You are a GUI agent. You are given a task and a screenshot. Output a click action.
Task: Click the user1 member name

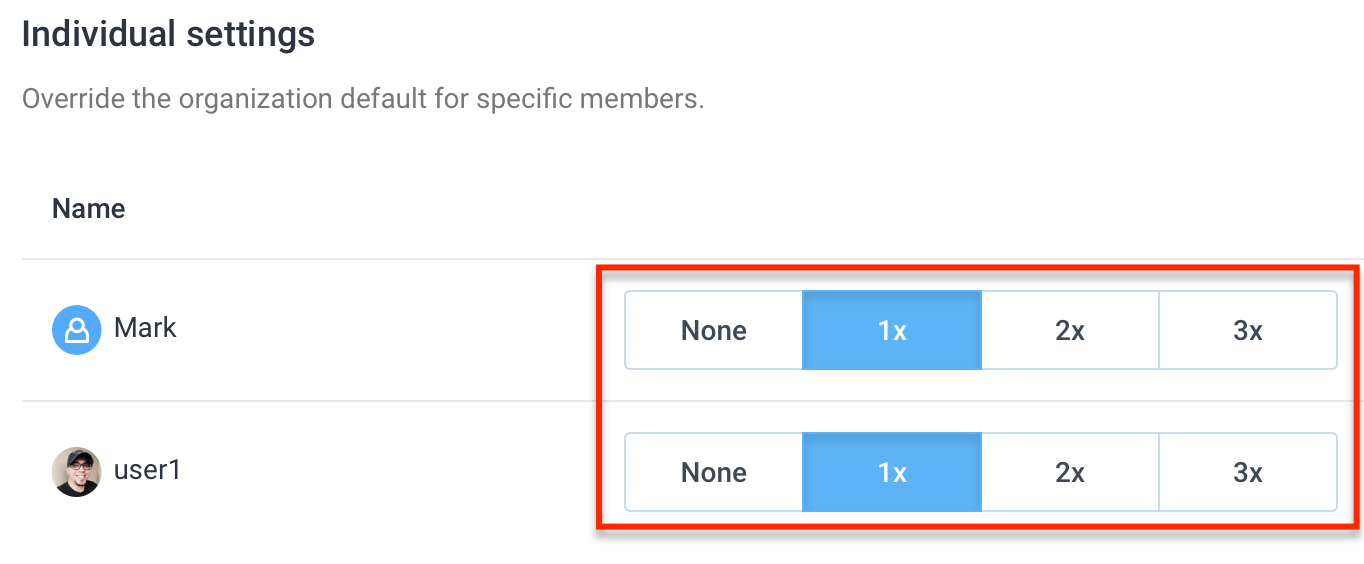click(147, 470)
